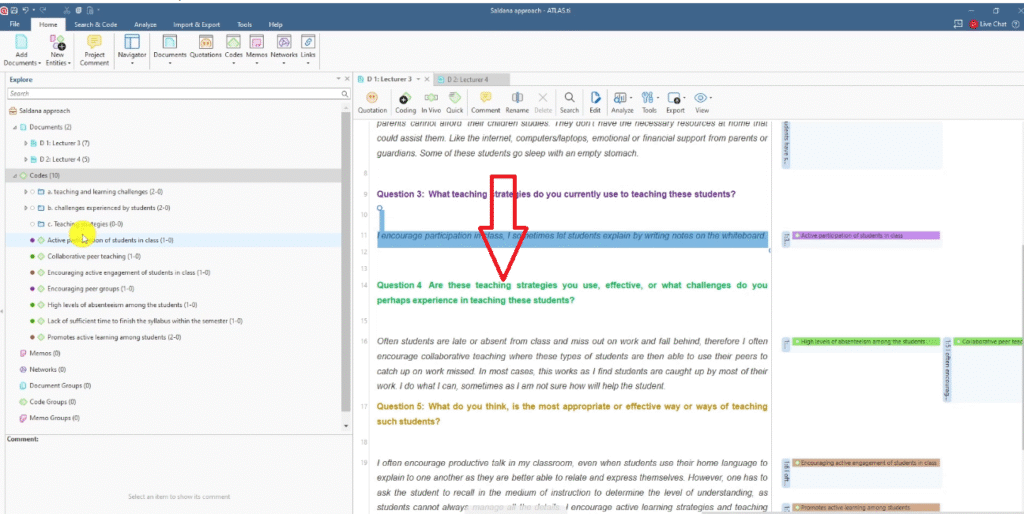Open the Memos manager in ribbon
Viewport: 1024px width, 514px height.
(258, 47)
